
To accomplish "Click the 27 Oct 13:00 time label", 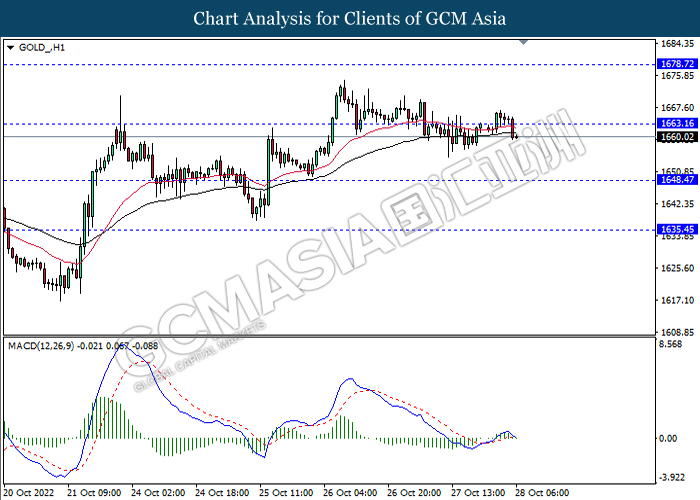I will (479, 493).
